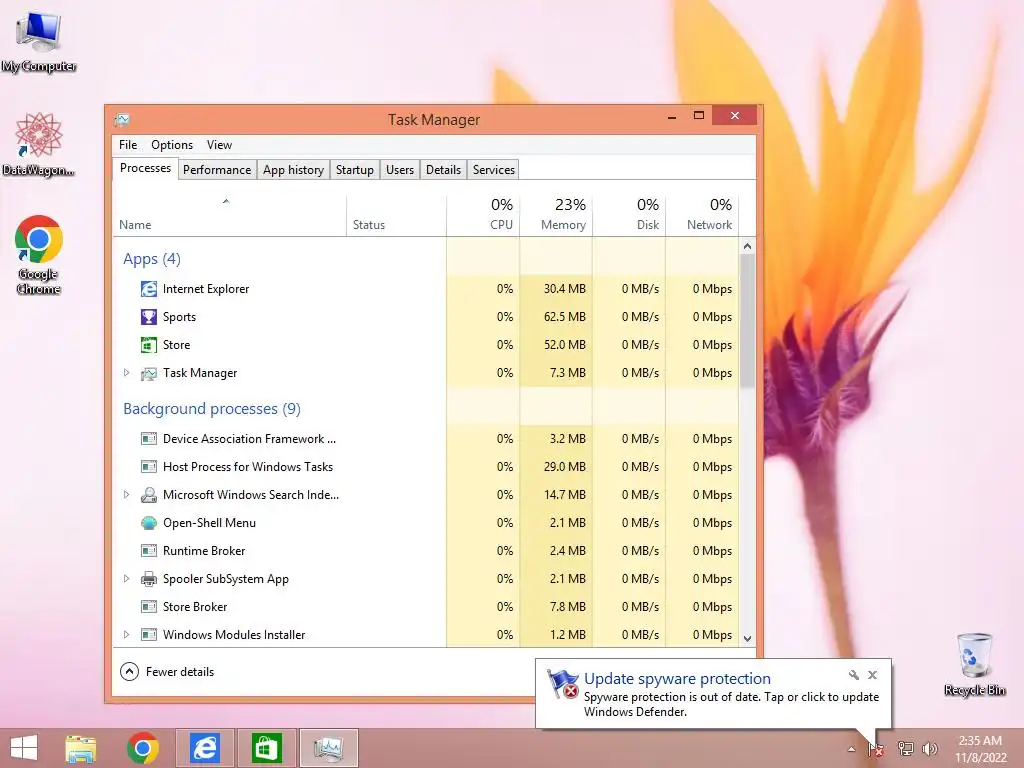Click the Device Association Framework process icon
Image resolution: width=1024 pixels, height=768 pixels.
point(149,439)
